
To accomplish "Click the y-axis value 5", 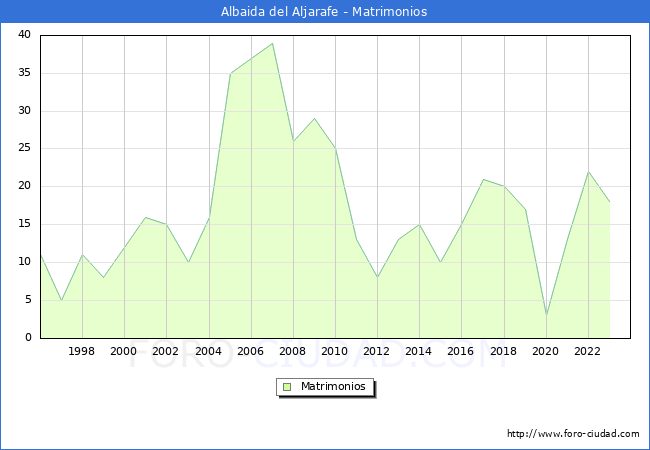I will coord(28,300).
